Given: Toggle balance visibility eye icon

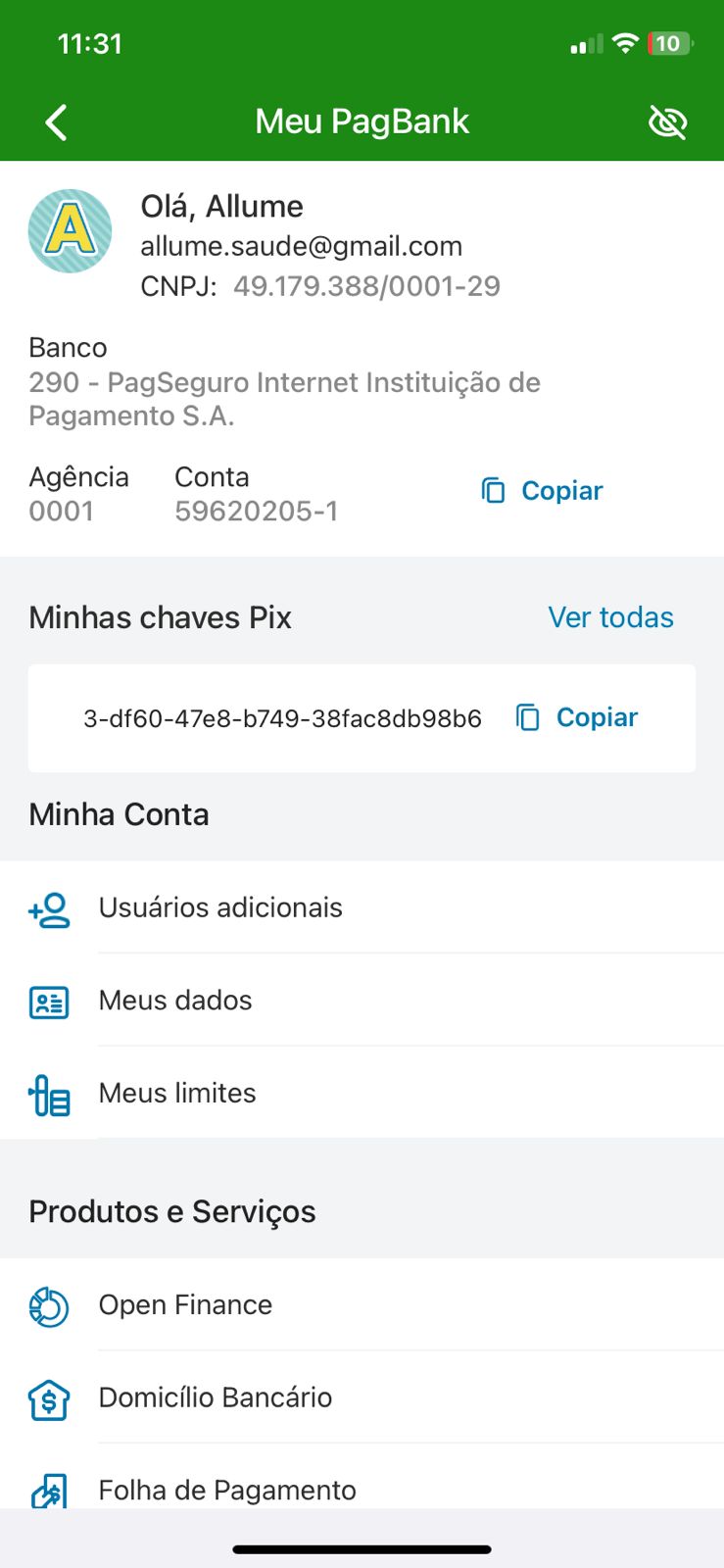Looking at the screenshot, I should click(667, 122).
